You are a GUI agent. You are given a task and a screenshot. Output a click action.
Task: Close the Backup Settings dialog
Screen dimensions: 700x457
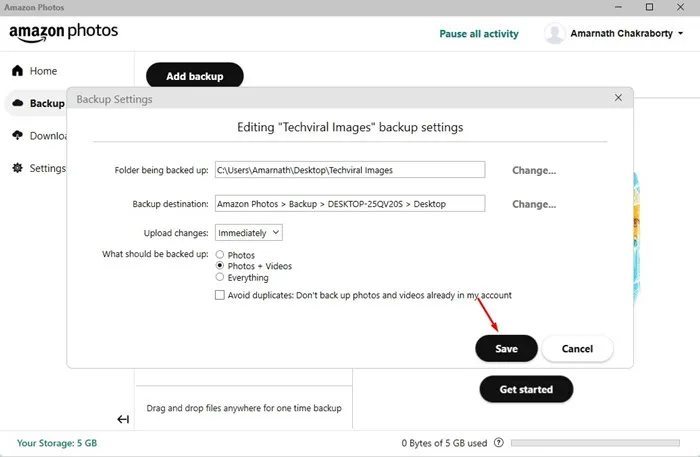tap(618, 98)
